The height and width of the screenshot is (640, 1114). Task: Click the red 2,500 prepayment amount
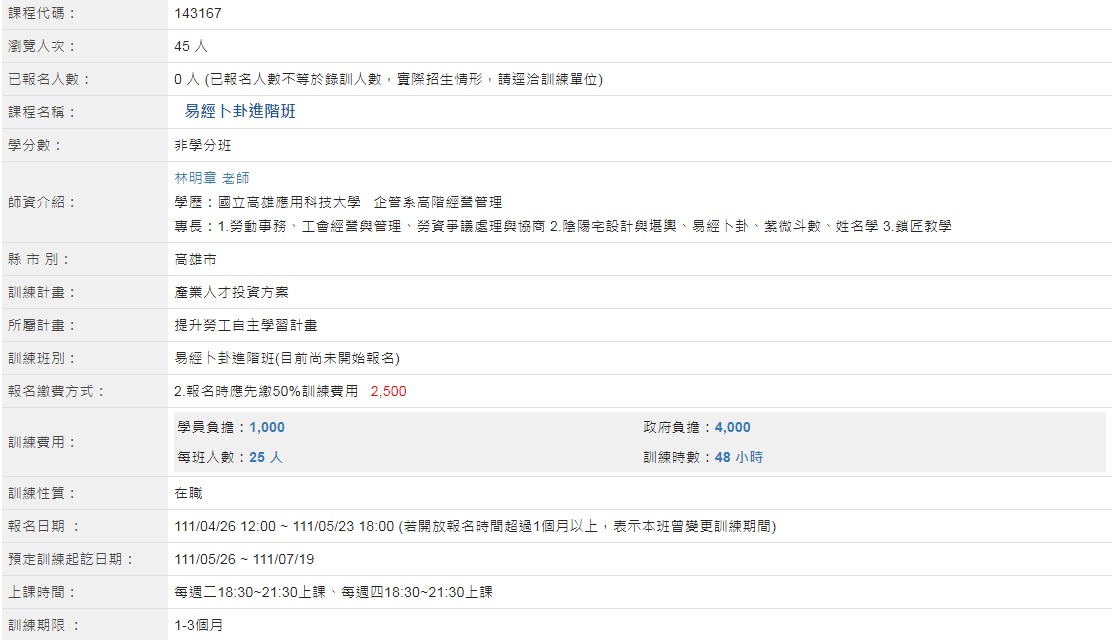[388, 391]
